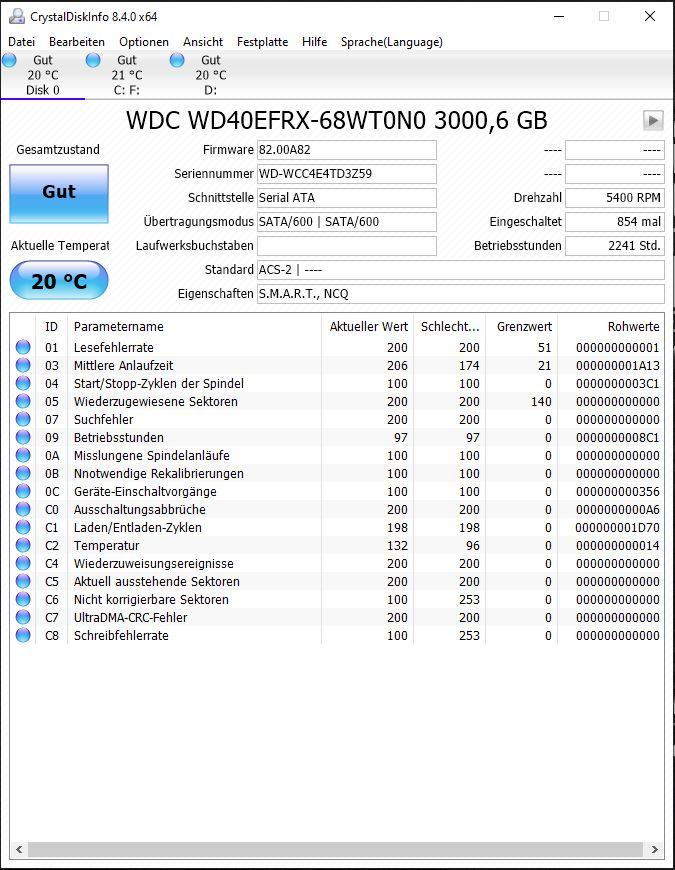This screenshot has width=675, height=870.
Task: Open the Ansicht menu
Action: pyautogui.click(x=203, y=42)
